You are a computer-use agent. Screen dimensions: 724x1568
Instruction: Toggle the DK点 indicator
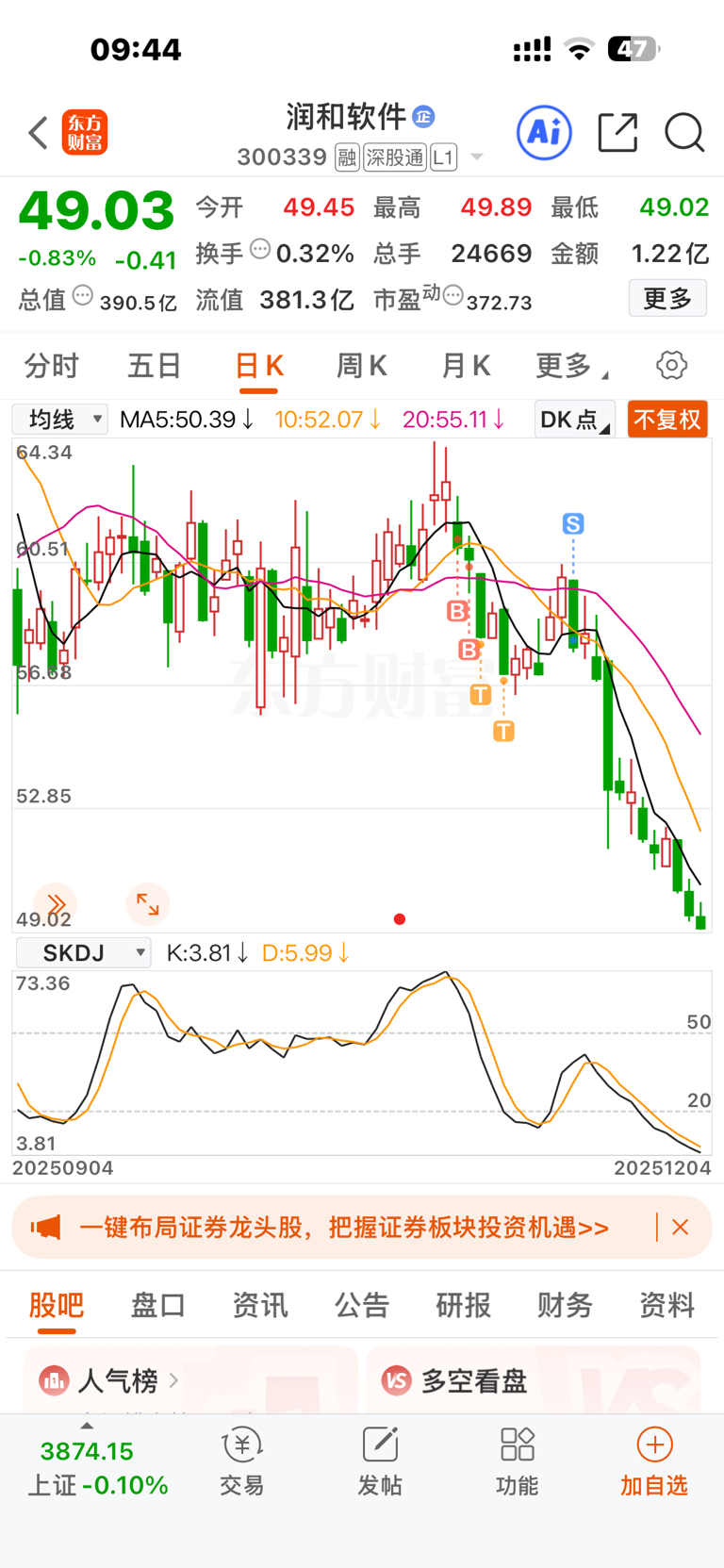click(x=574, y=420)
